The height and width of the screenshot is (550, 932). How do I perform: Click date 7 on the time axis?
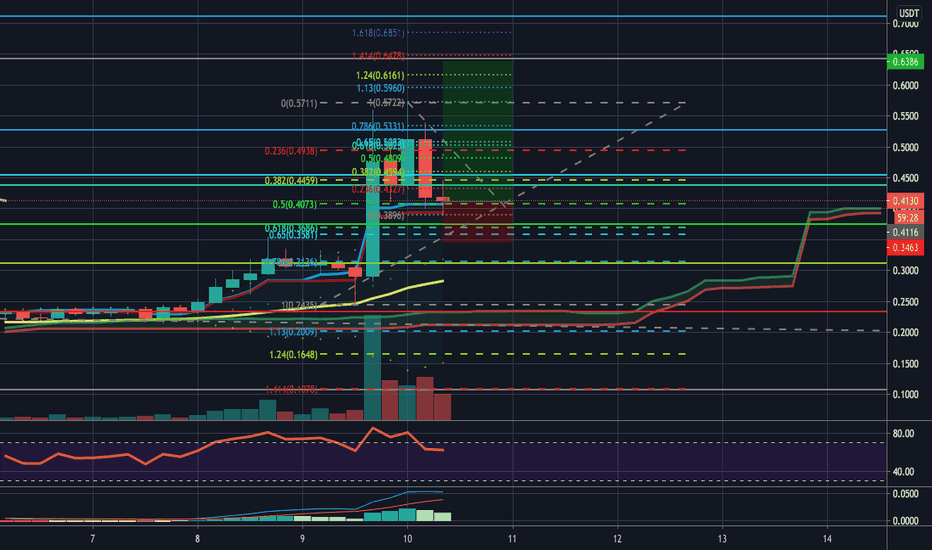pos(92,539)
